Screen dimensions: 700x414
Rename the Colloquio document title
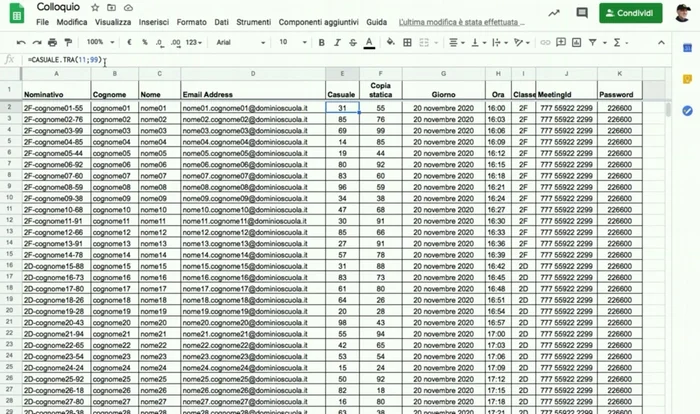(x=58, y=7)
